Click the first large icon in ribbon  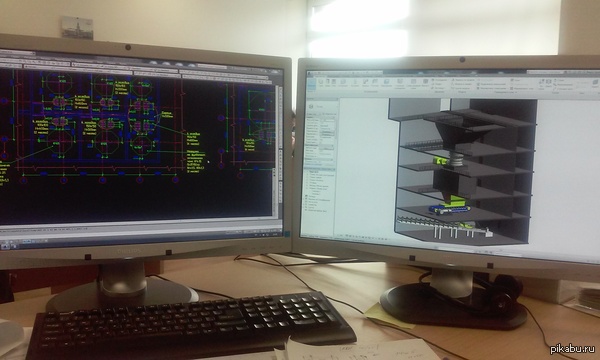tap(321, 82)
